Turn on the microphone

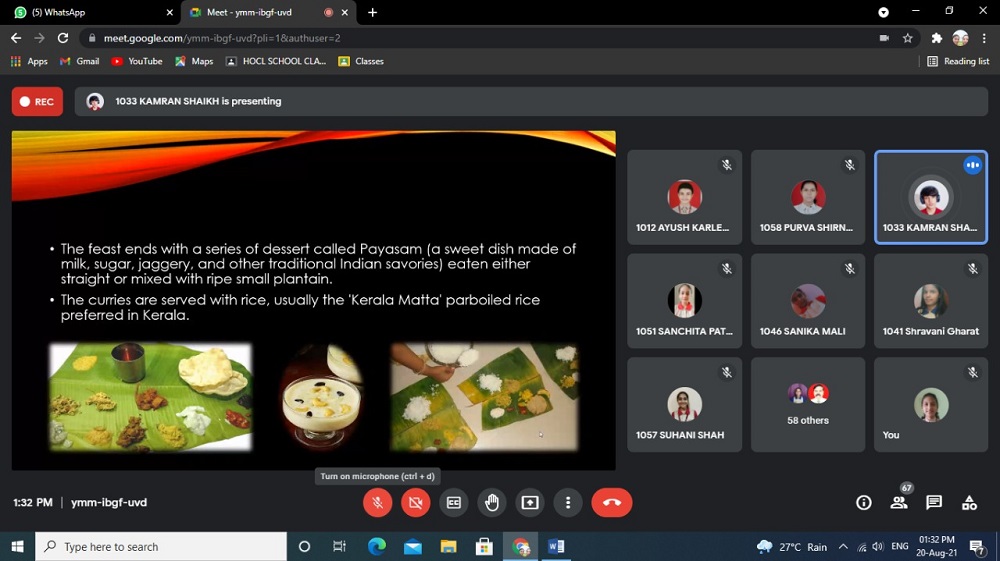click(377, 502)
